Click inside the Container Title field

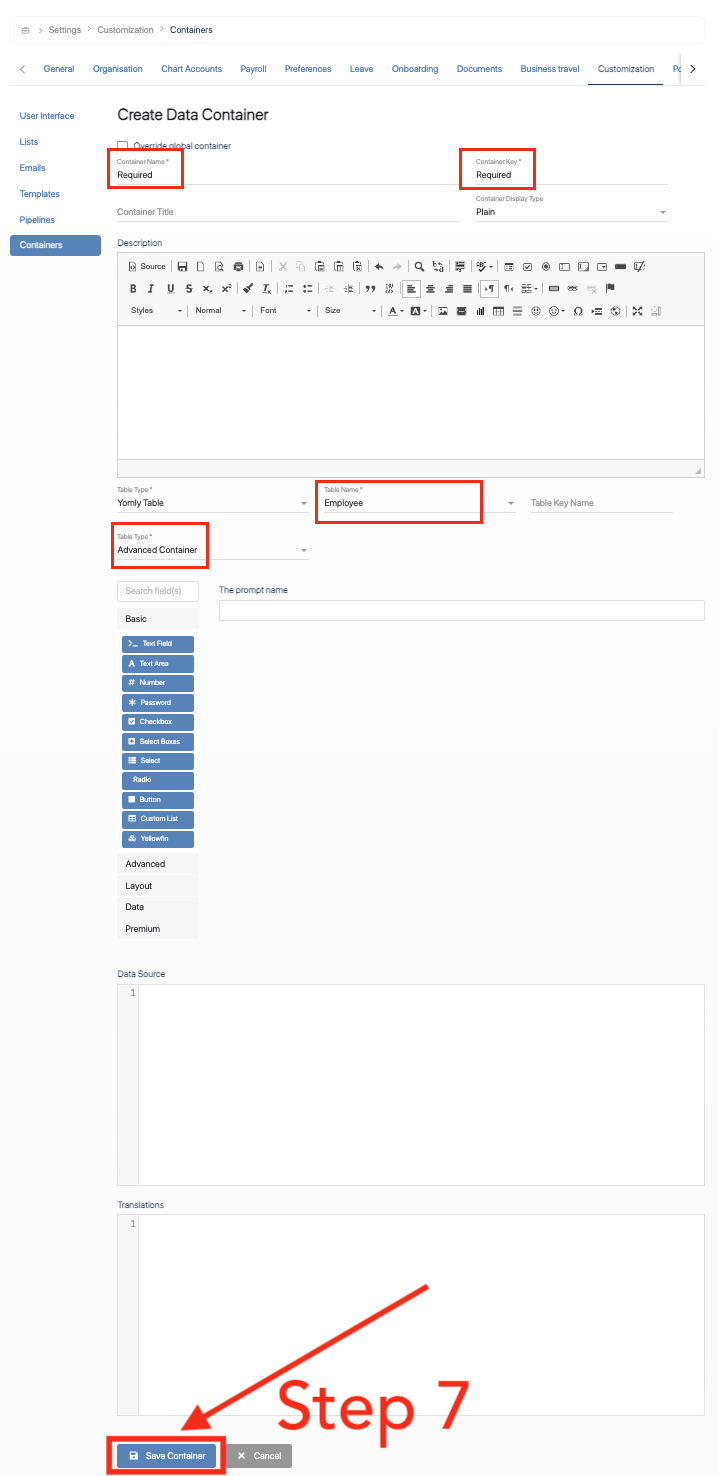tap(287, 212)
